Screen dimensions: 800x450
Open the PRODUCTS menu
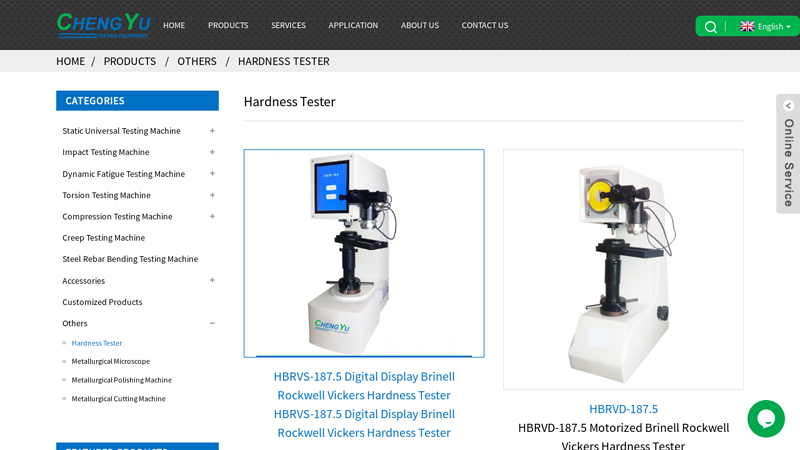pos(228,25)
